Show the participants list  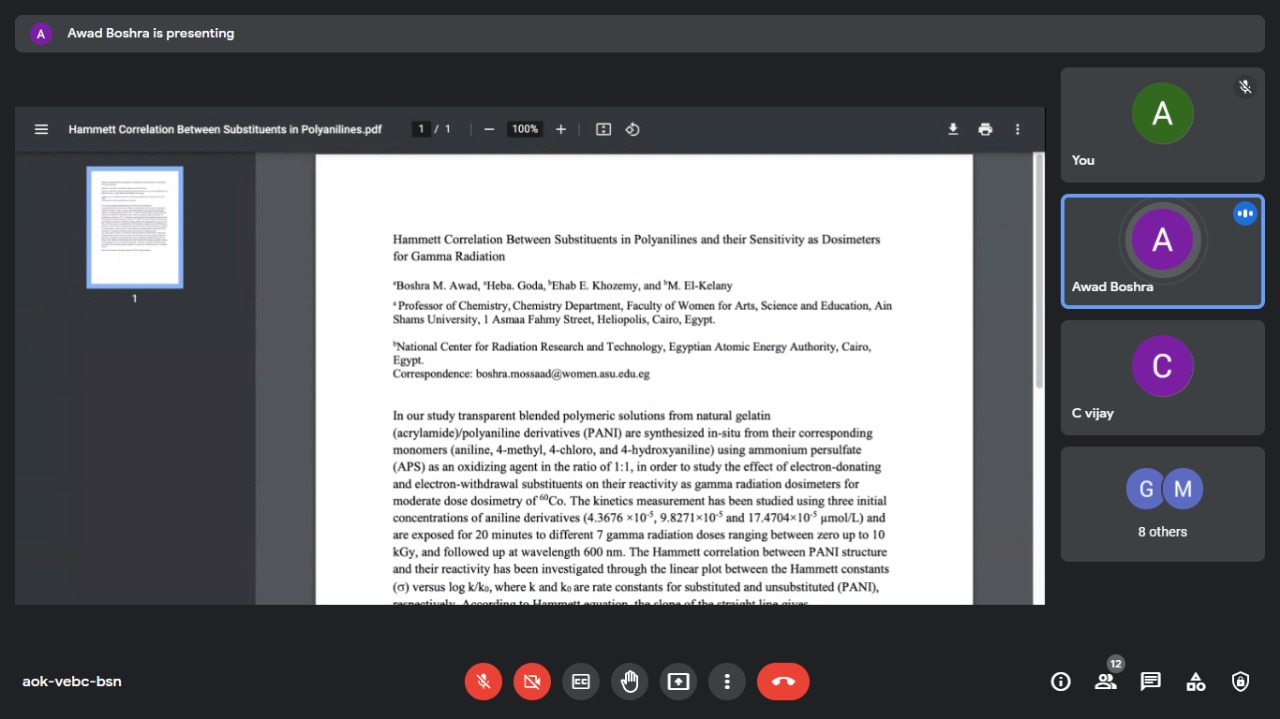tap(1105, 682)
